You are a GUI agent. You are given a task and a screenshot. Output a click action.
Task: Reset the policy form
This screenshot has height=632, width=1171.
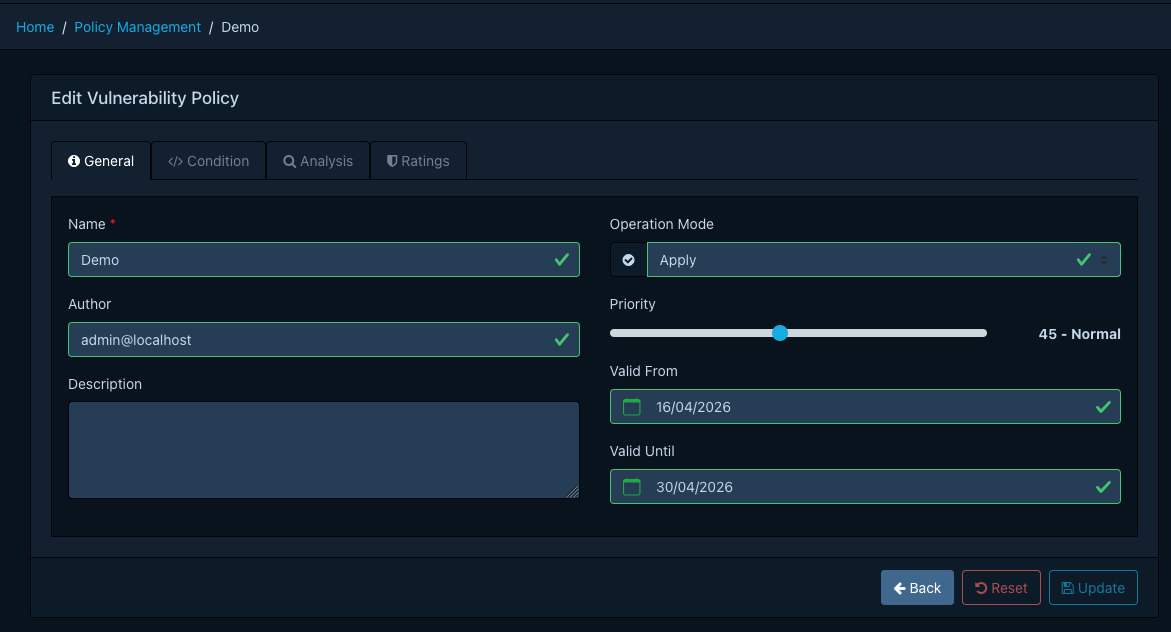(1001, 588)
